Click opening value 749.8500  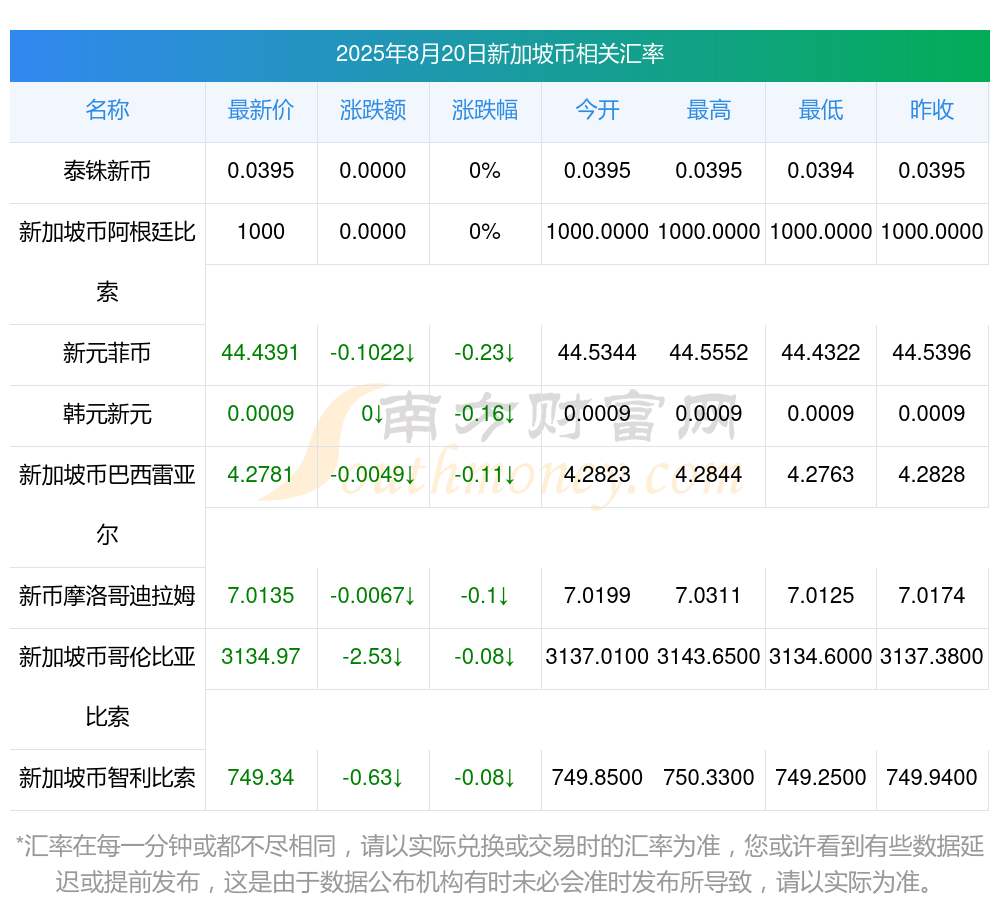click(x=597, y=778)
